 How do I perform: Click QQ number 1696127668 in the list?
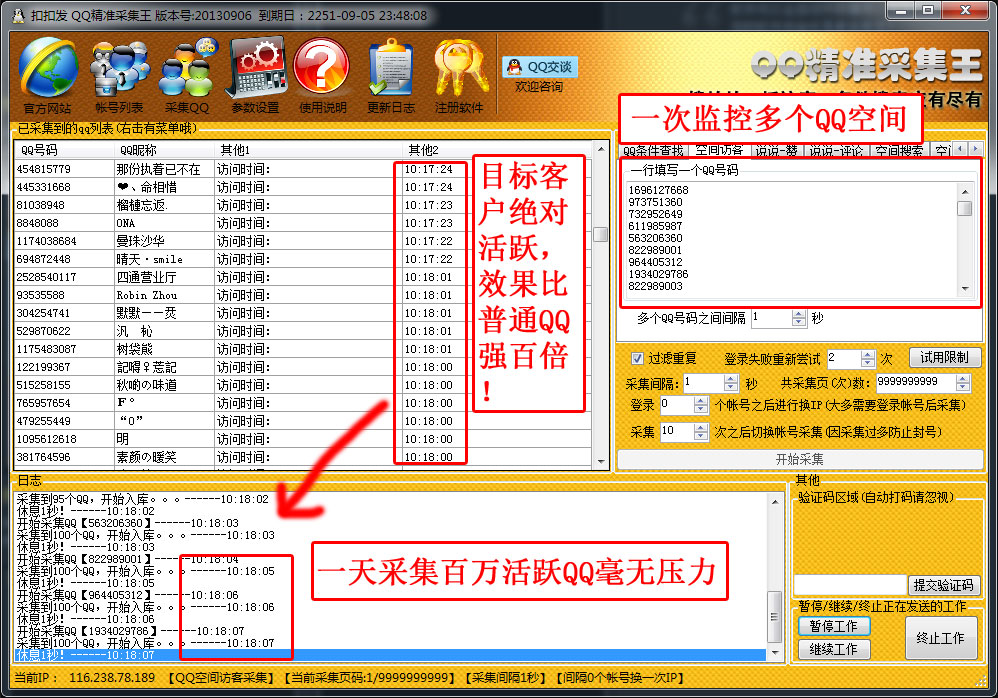point(658,190)
